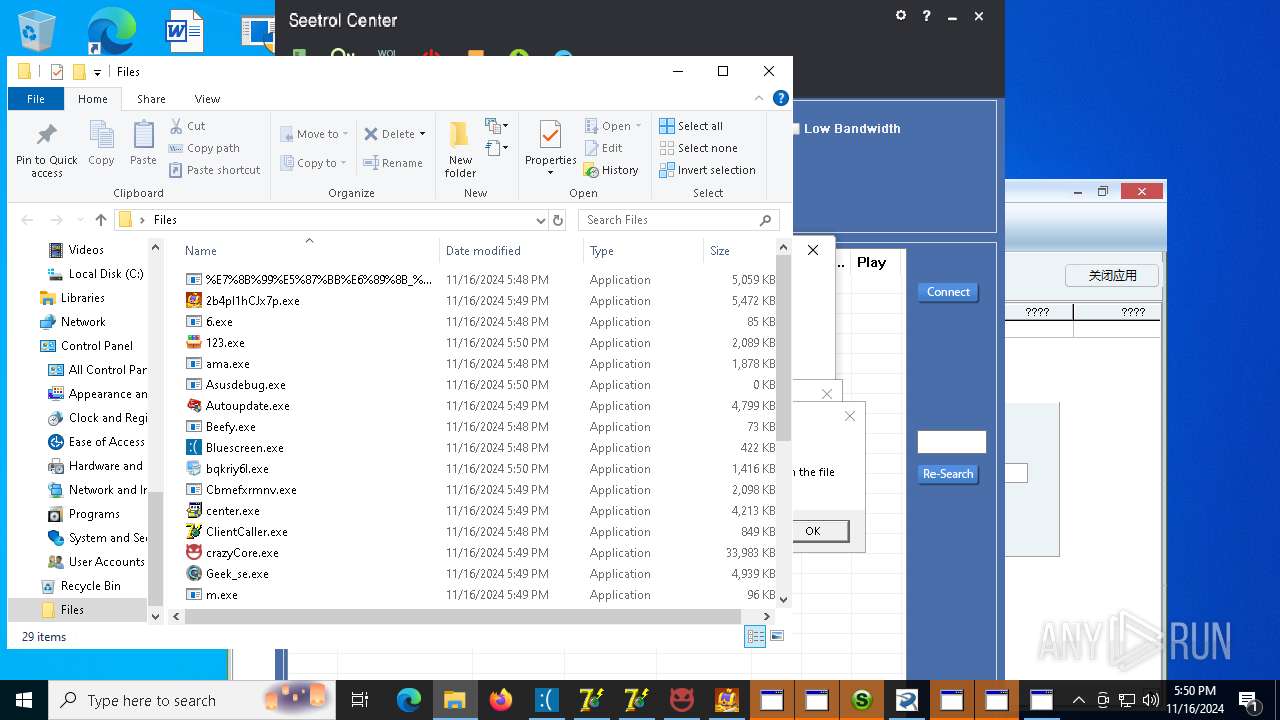Open the File menu tab

pyautogui.click(x=36, y=99)
